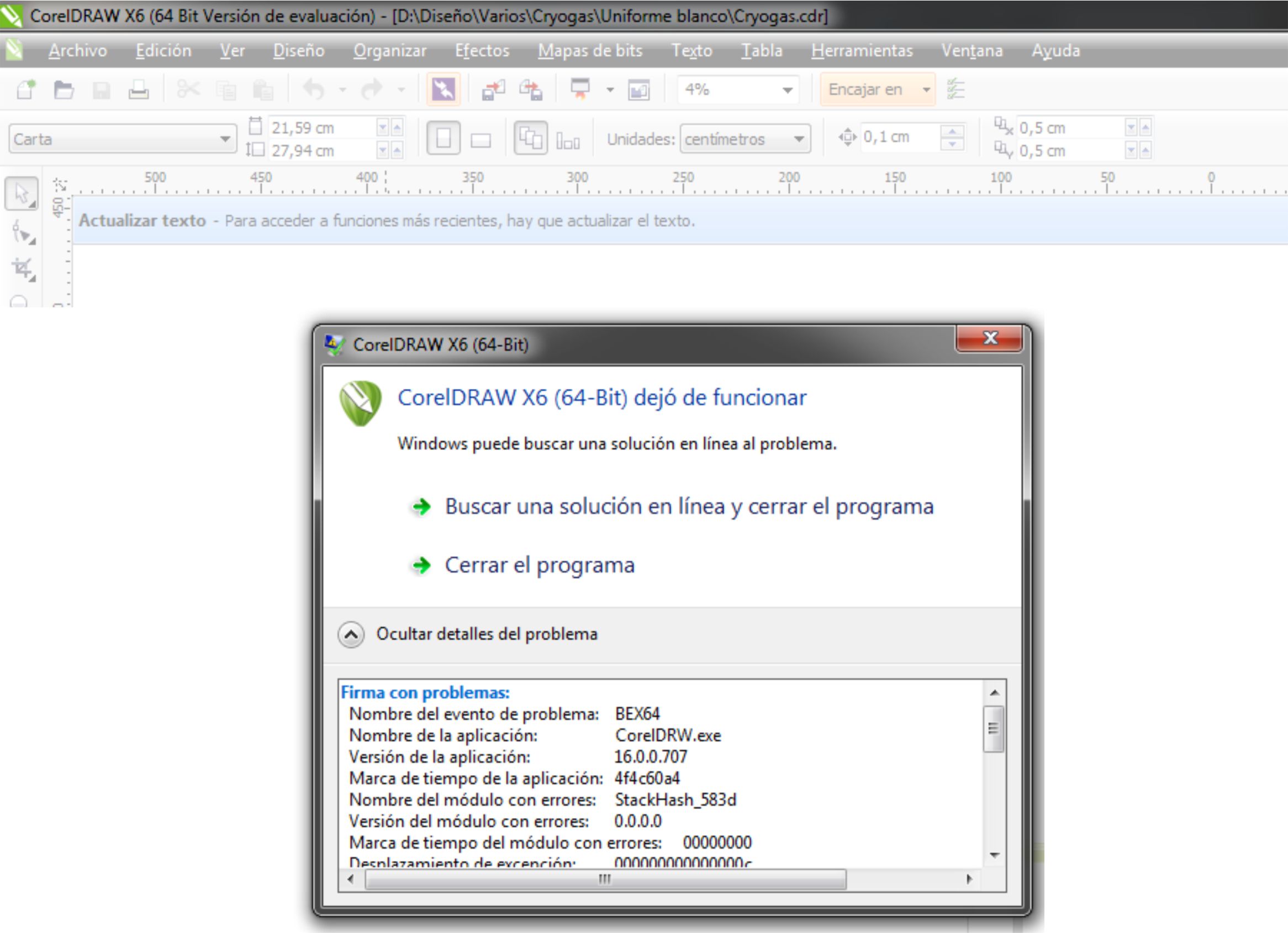Viewport: 1288px width, 933px height.
Task: Open the Efectos menu
Action: point(482,50)
